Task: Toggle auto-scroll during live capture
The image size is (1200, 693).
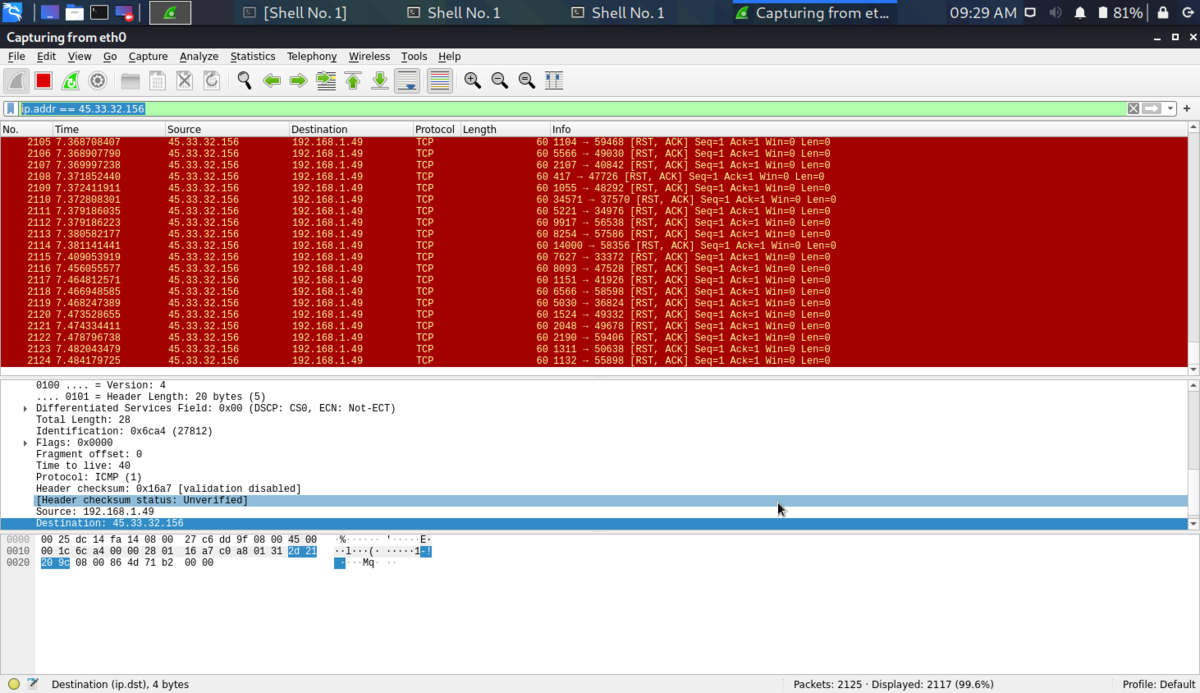Action: [407, 81]
